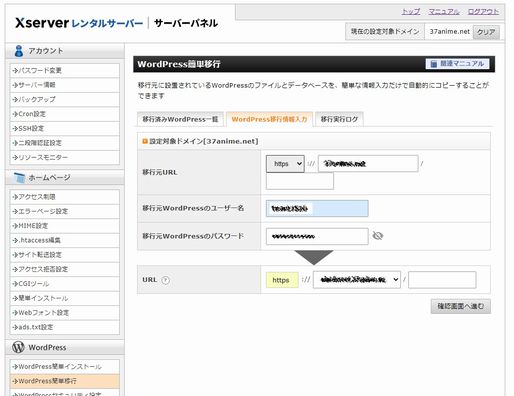Click the 37anime.net current domain text
This screenshot has height=396, width=514.
tap(449, 32)
